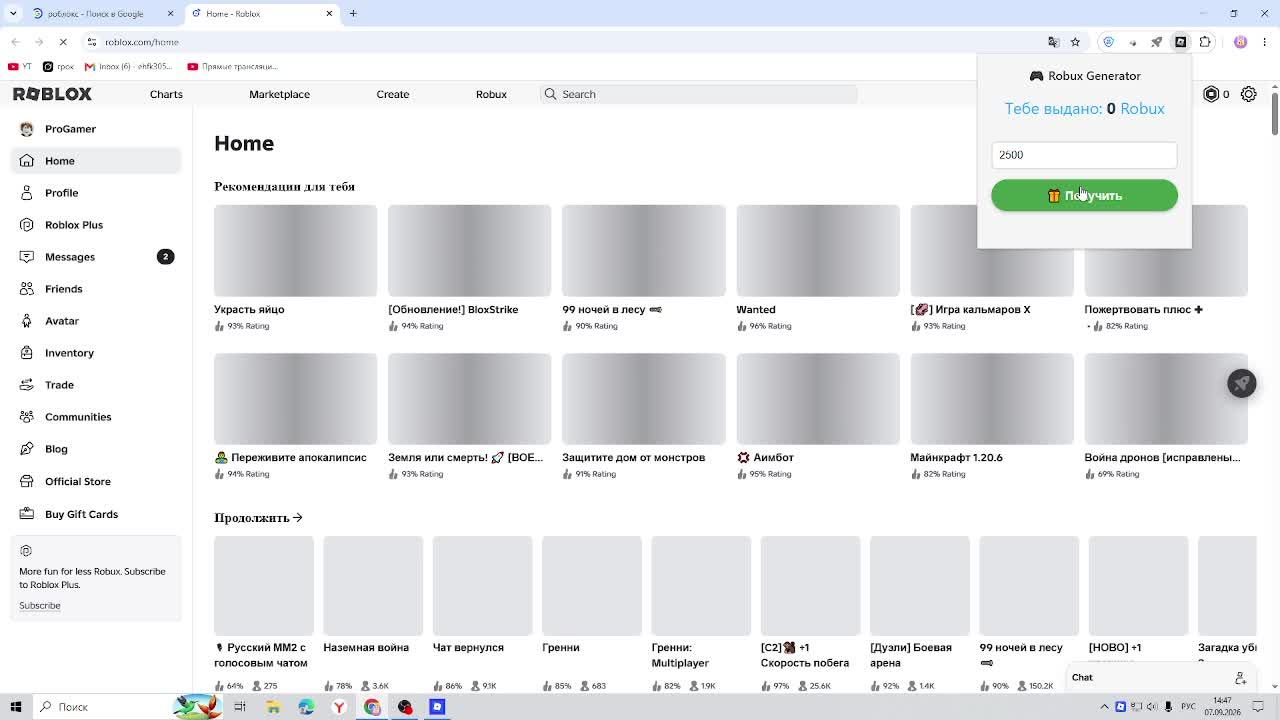
Task: Open the browser Extensions puzzle icon
Action: (1205, 42)
